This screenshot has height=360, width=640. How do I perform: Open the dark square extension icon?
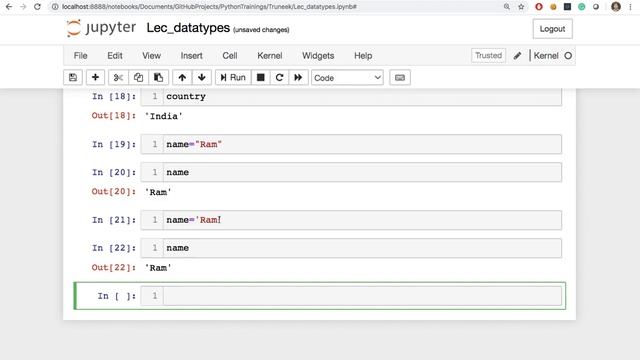pyautogui.click(x=567, y=7)
